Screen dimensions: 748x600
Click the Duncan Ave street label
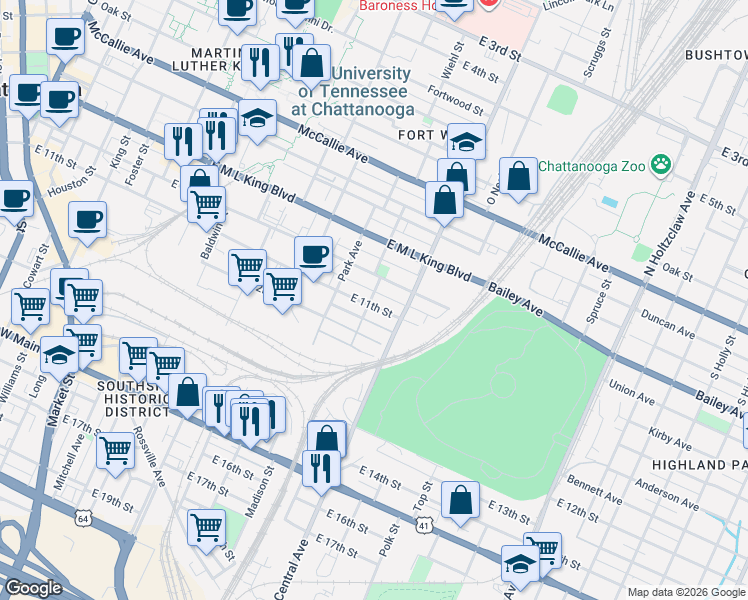tap(667, 324)
